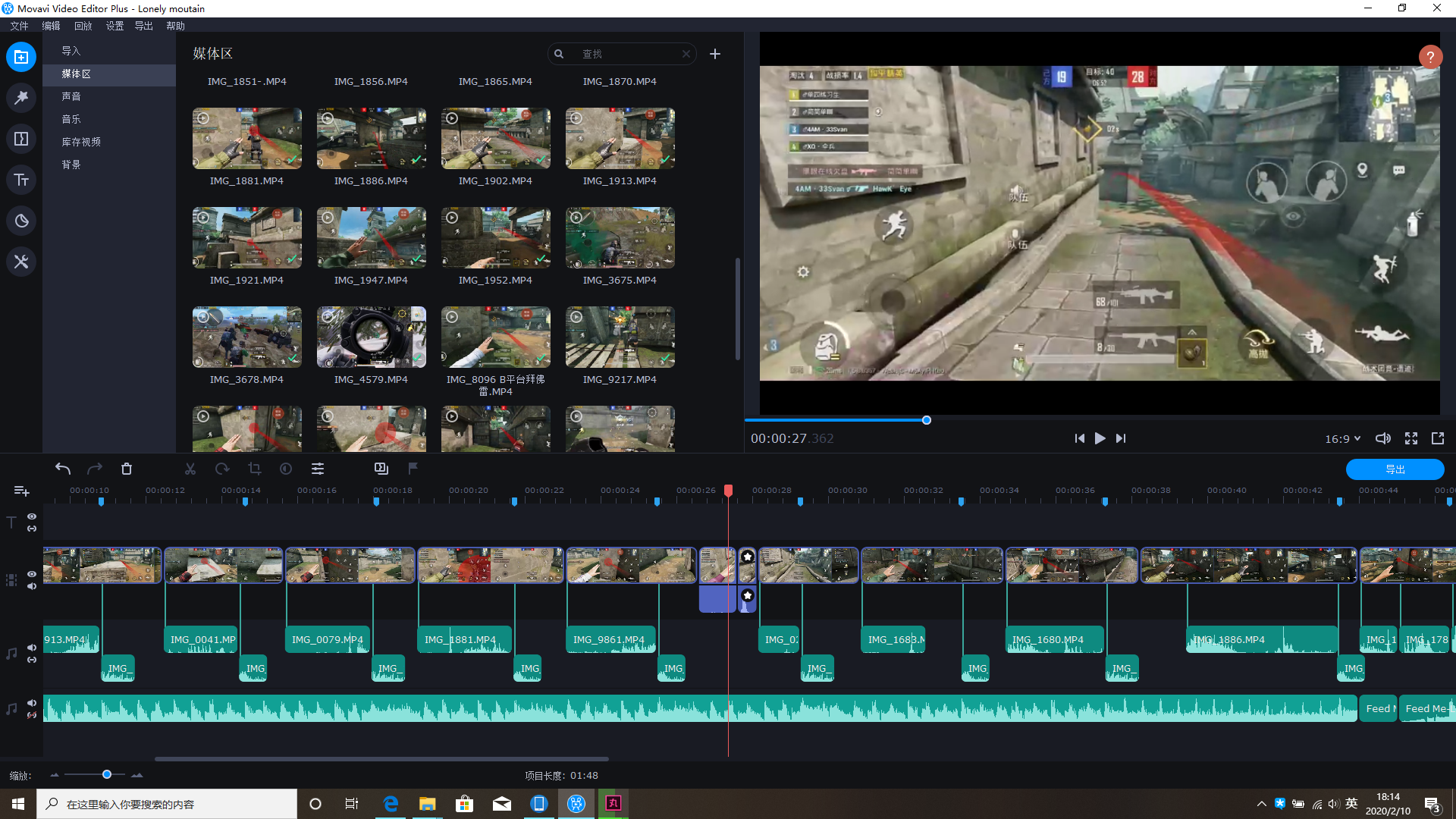
Task: Detach the preview window
Action: 1438,438
